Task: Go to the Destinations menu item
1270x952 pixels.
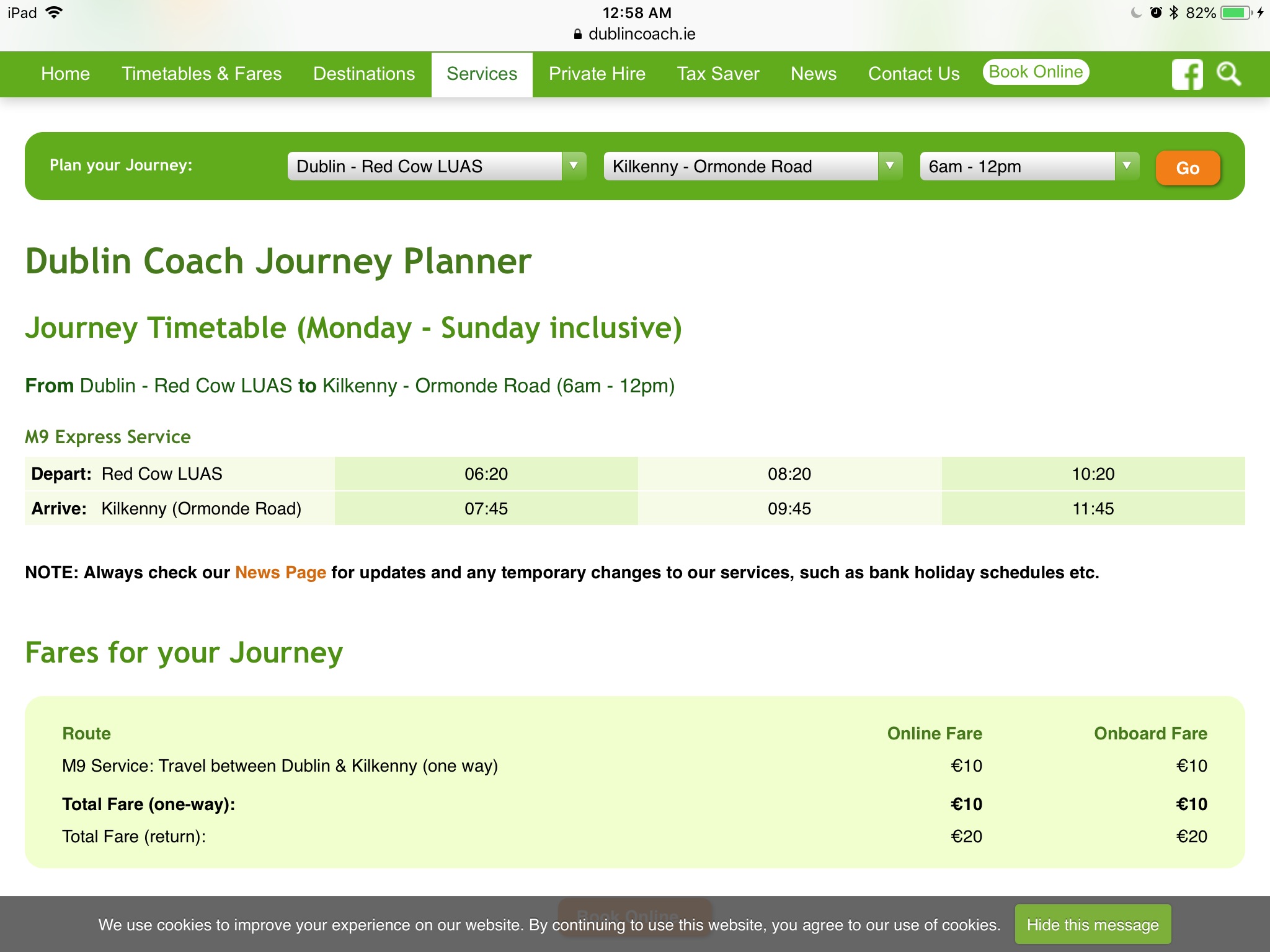Action: [364, 74]
